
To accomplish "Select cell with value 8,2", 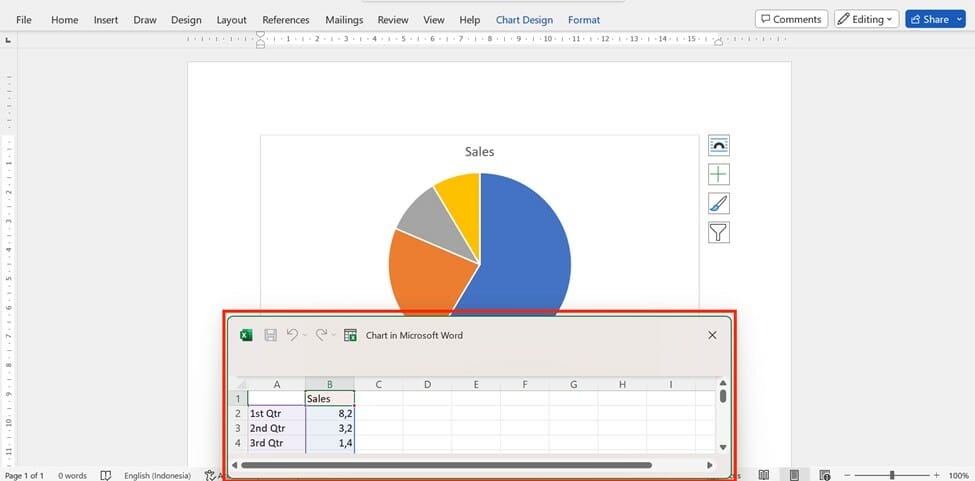I will (330, 413).
